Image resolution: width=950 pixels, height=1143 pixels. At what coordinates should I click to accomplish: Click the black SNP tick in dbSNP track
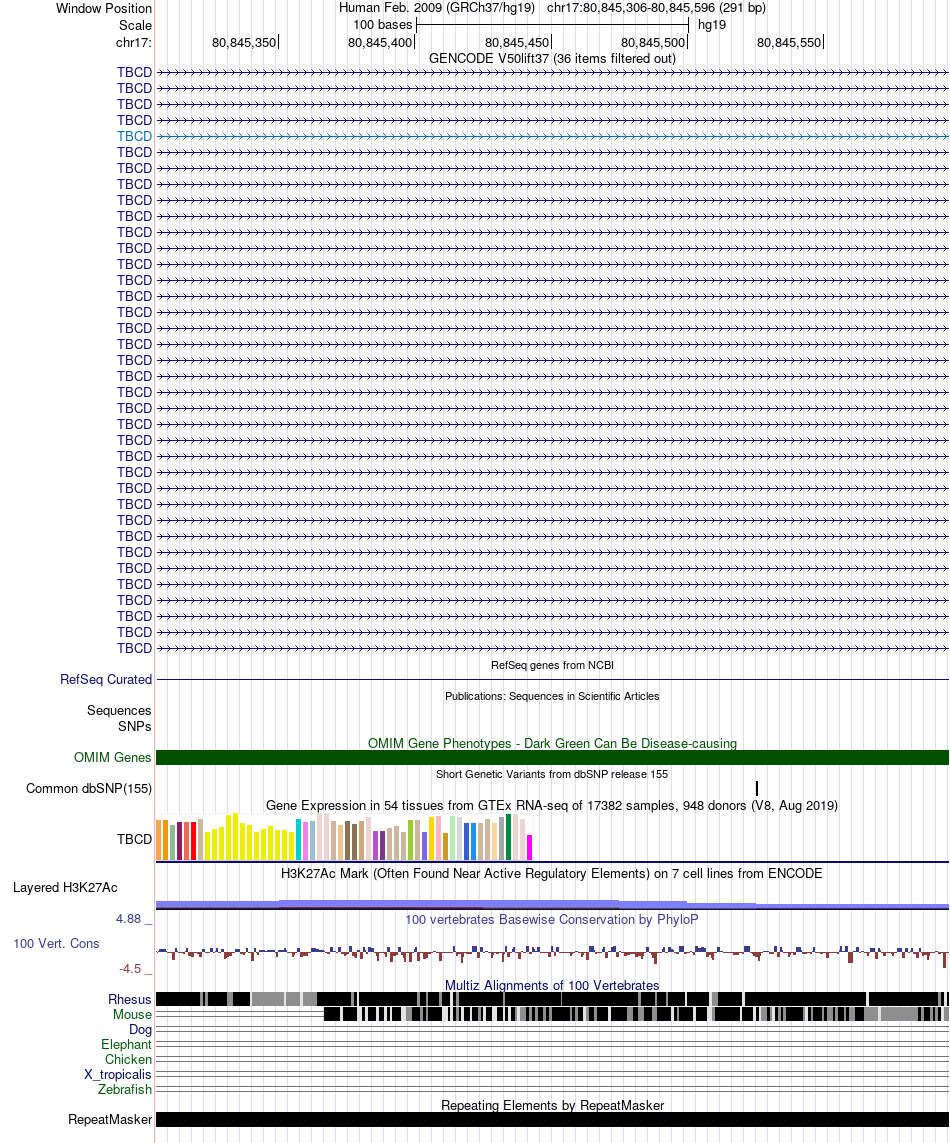tap(757, 789)
